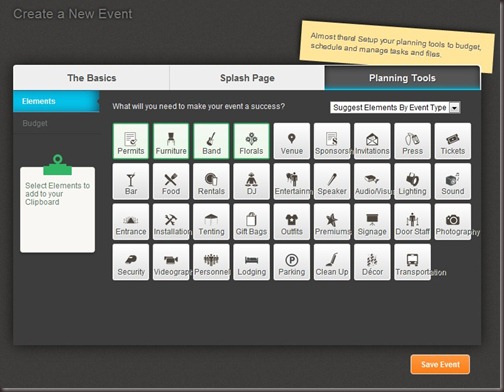
Task: Add the Speaker microphone element
Action: (x=332, y=181)
